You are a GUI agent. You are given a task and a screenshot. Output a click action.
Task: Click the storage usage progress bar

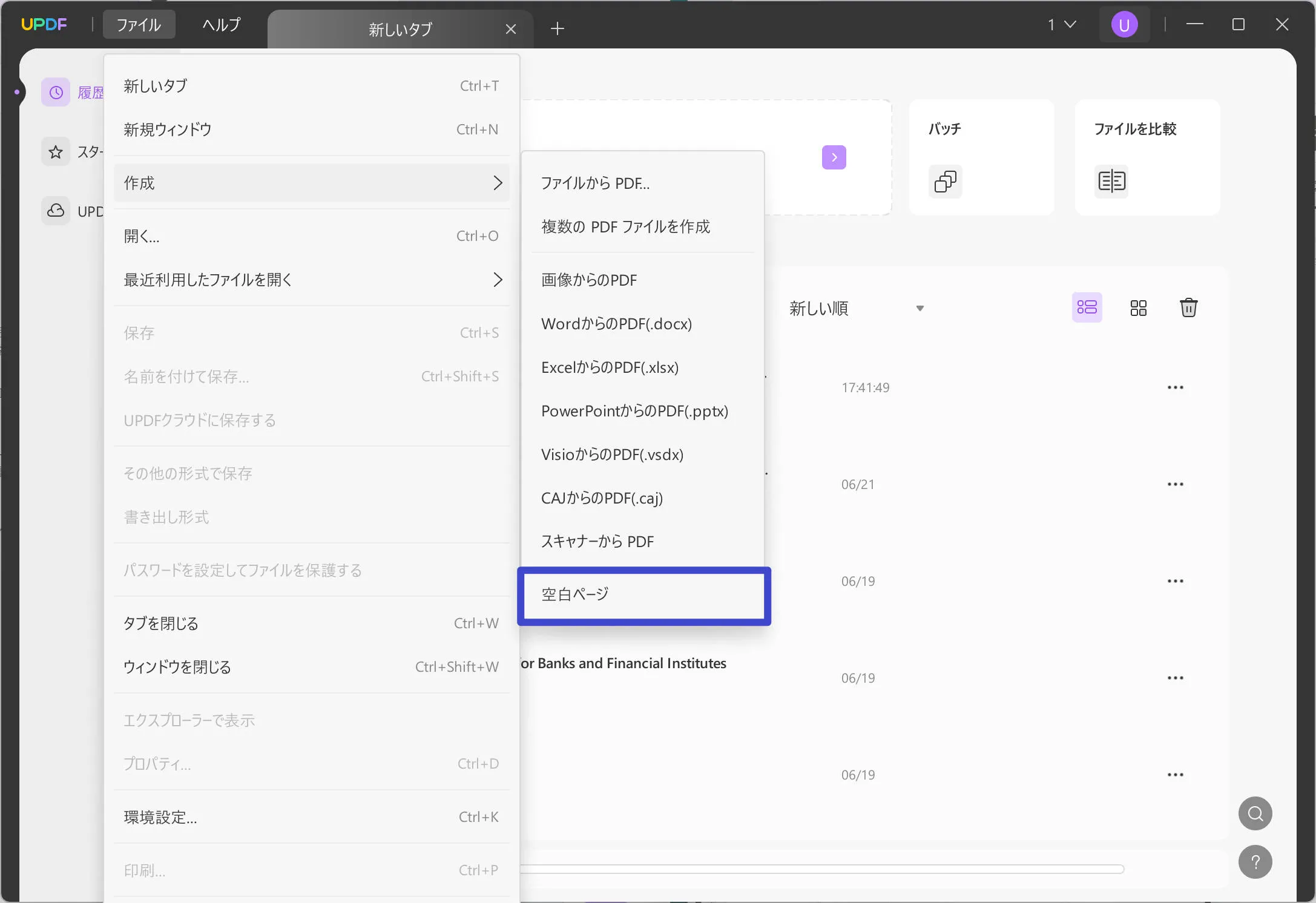tap(822, 869)
